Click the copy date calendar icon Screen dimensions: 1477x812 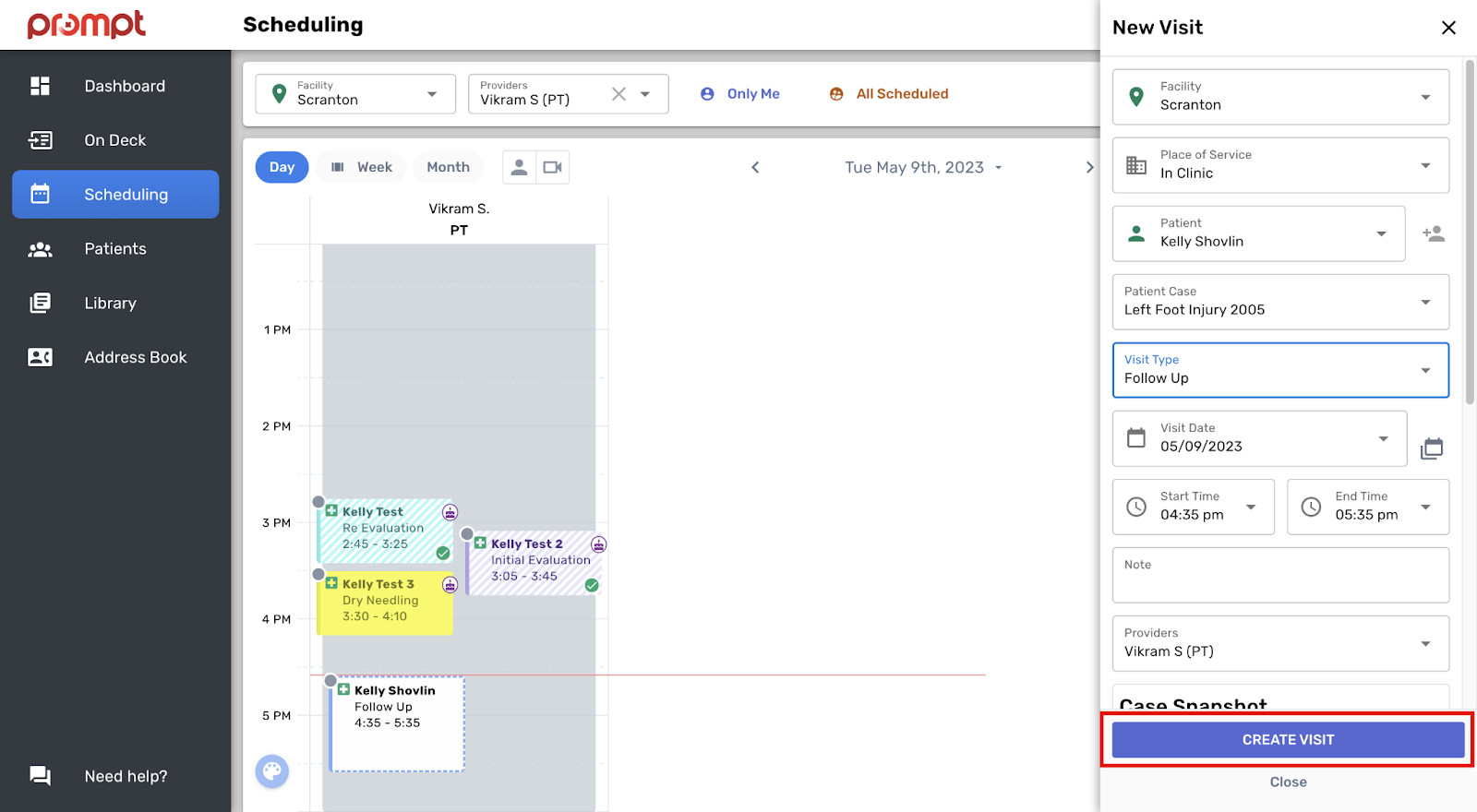[1432, 448]
